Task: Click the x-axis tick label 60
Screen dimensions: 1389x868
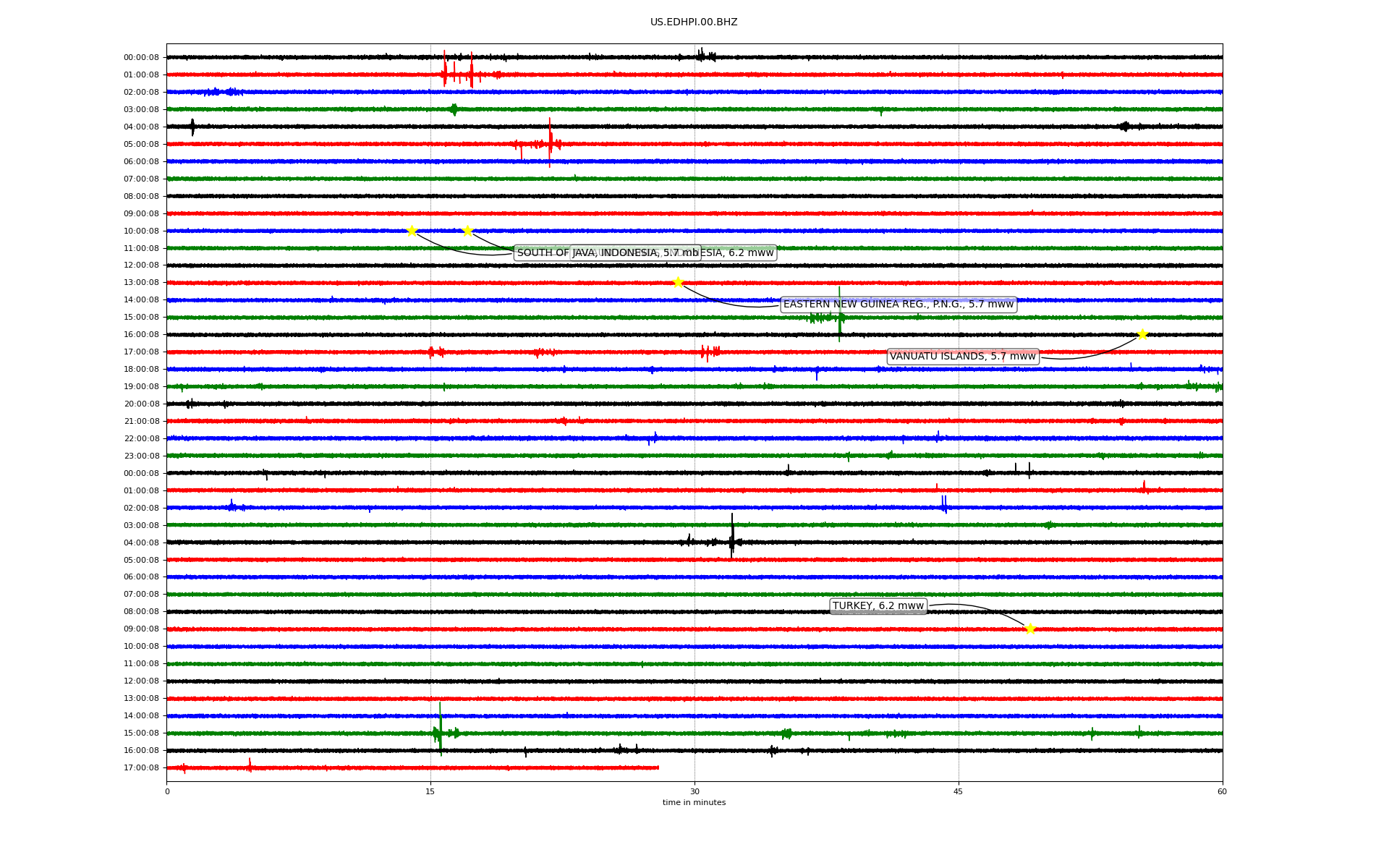Action: (x=1222, y=791)
